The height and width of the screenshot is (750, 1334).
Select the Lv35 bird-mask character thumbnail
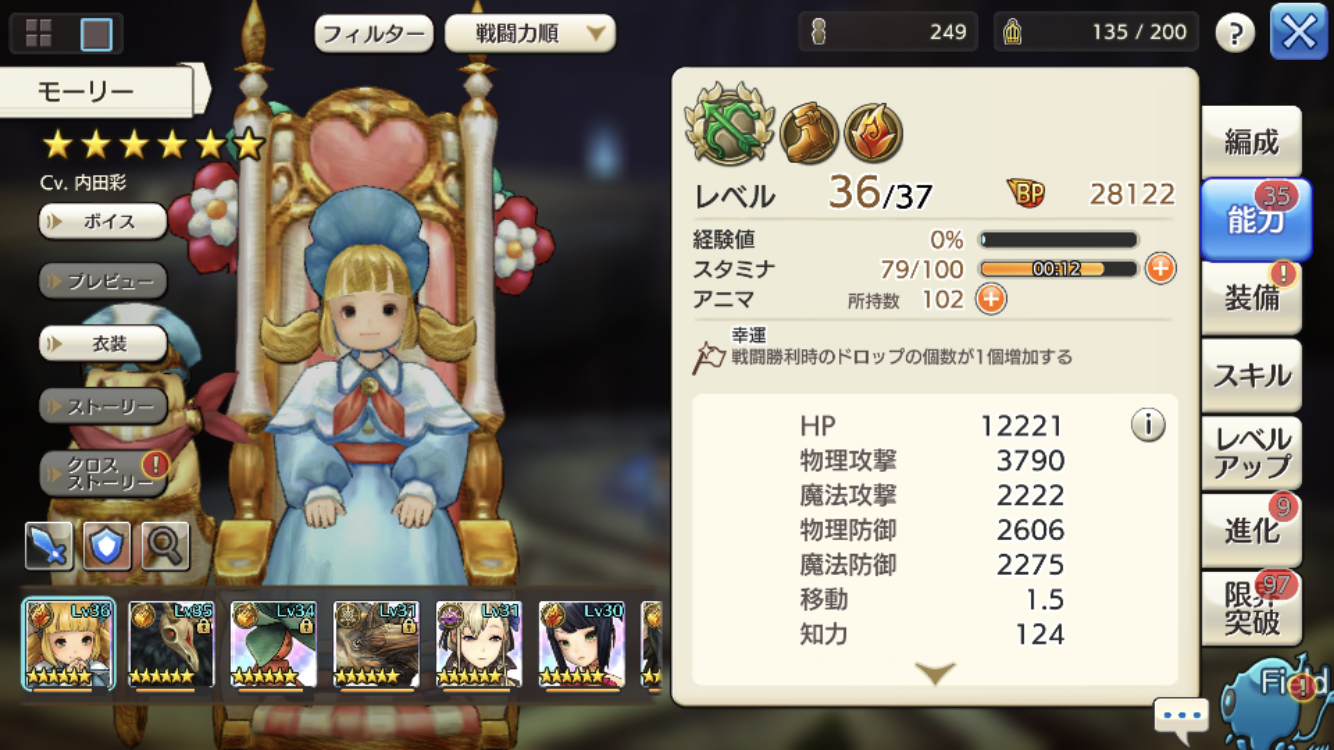click(171, 645)
